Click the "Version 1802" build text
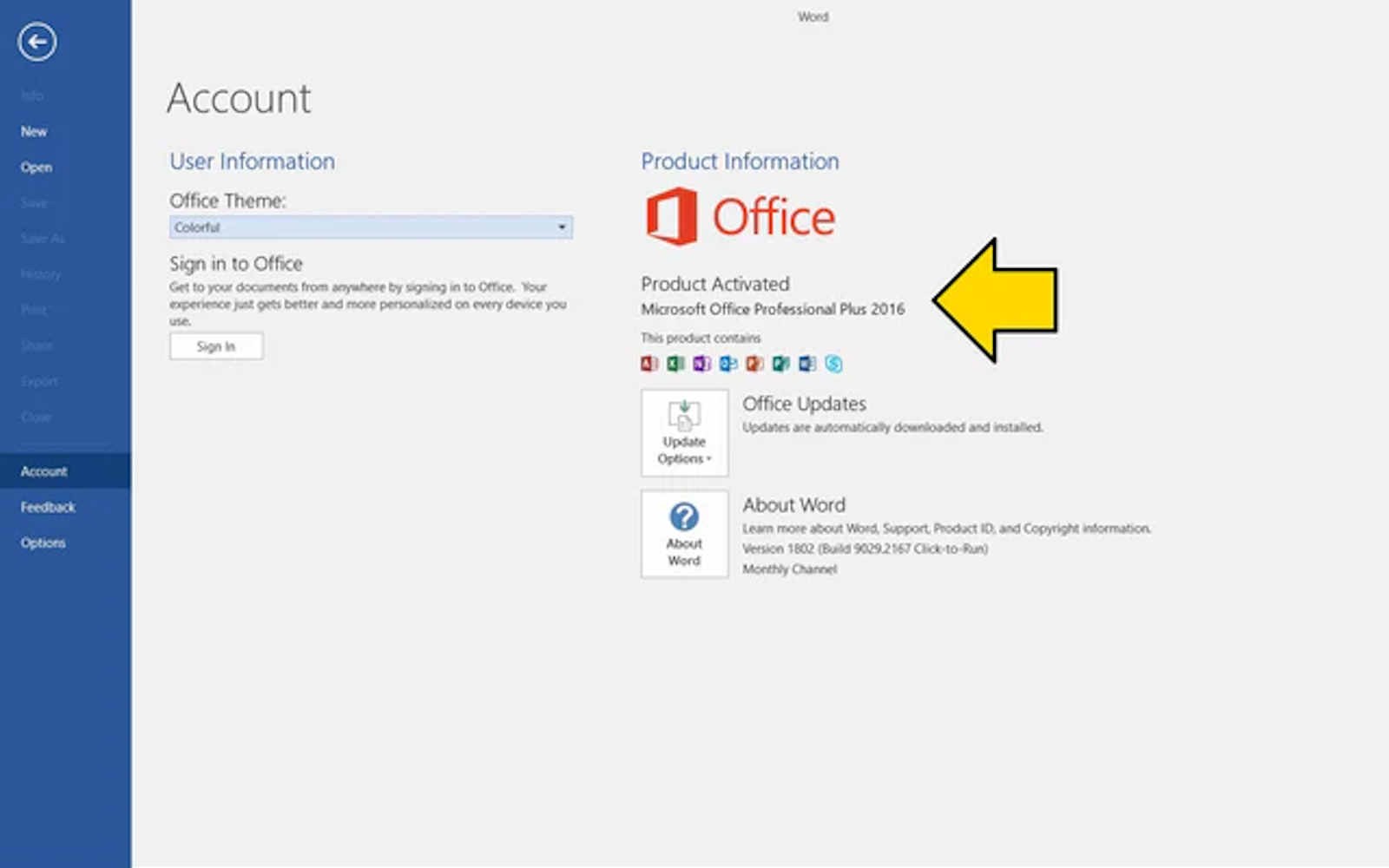1389x868 pixels. coord(865,549)
